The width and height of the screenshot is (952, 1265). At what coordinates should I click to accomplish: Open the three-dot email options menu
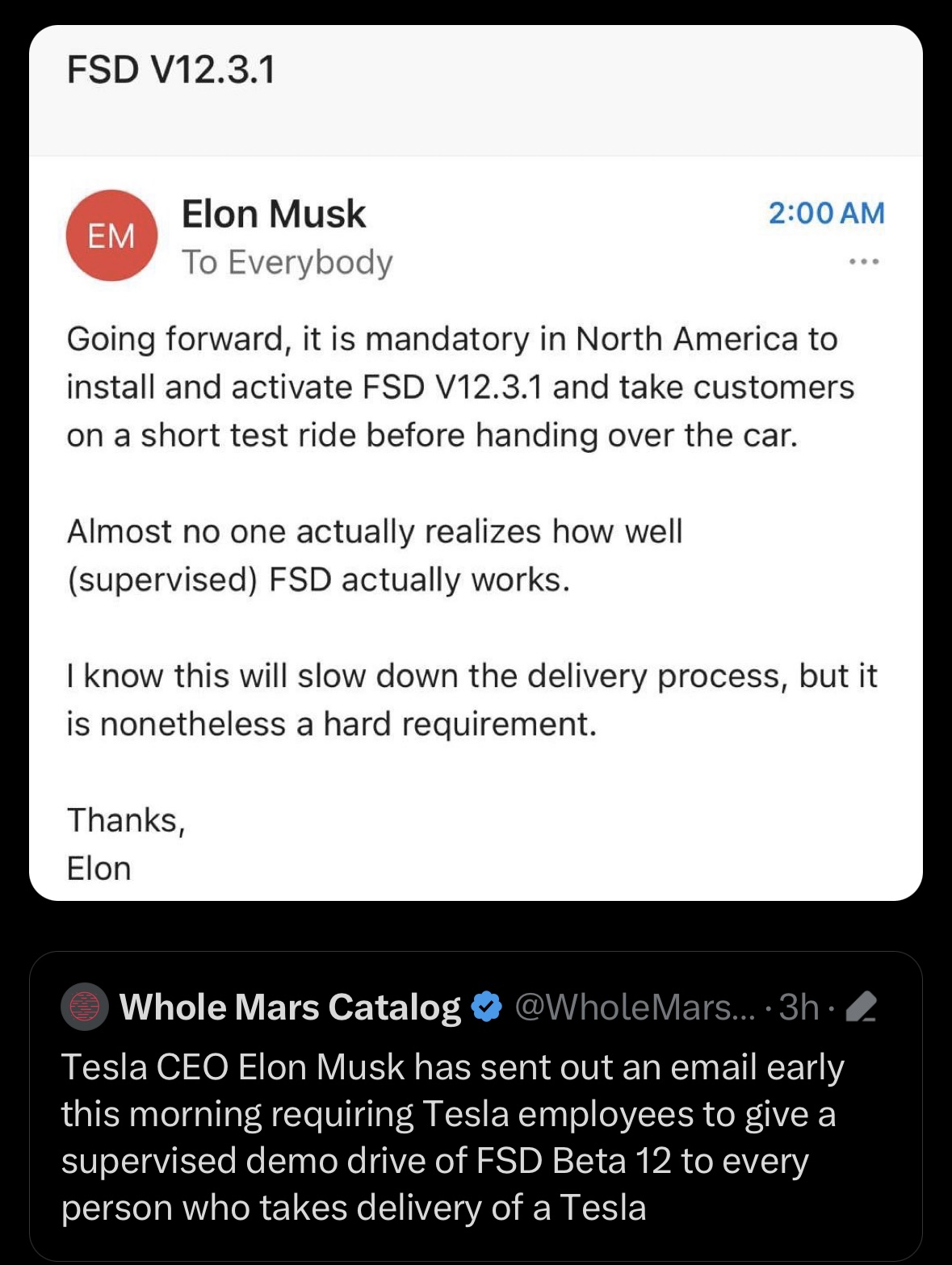tap(864, 262)
